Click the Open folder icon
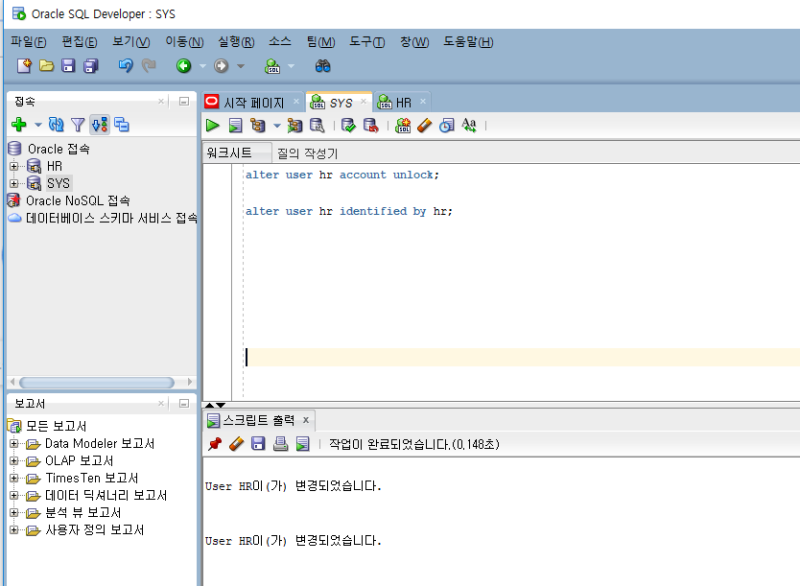Image resolution: width=800 pixels, height=586 pixels. [x=46, y=66]
